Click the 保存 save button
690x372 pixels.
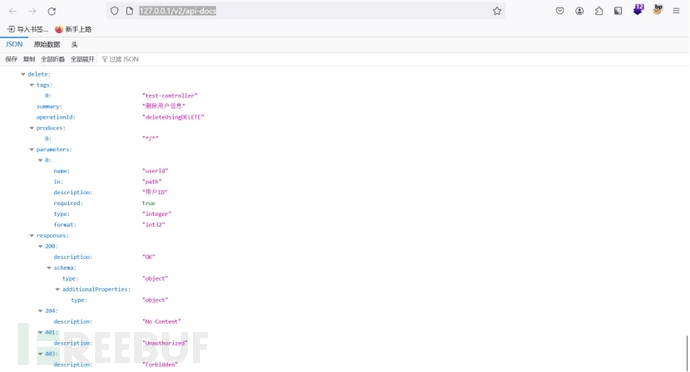click(11, 59)
